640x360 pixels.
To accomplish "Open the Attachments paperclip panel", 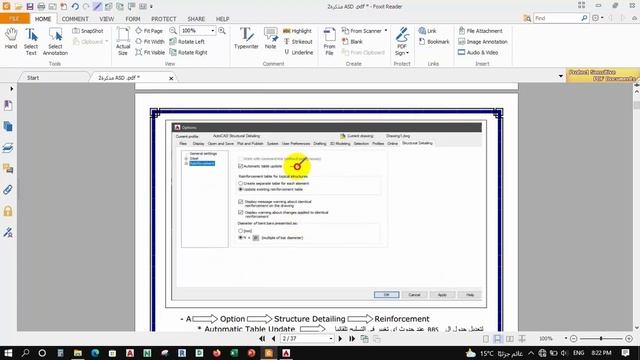I will (8, 190).
